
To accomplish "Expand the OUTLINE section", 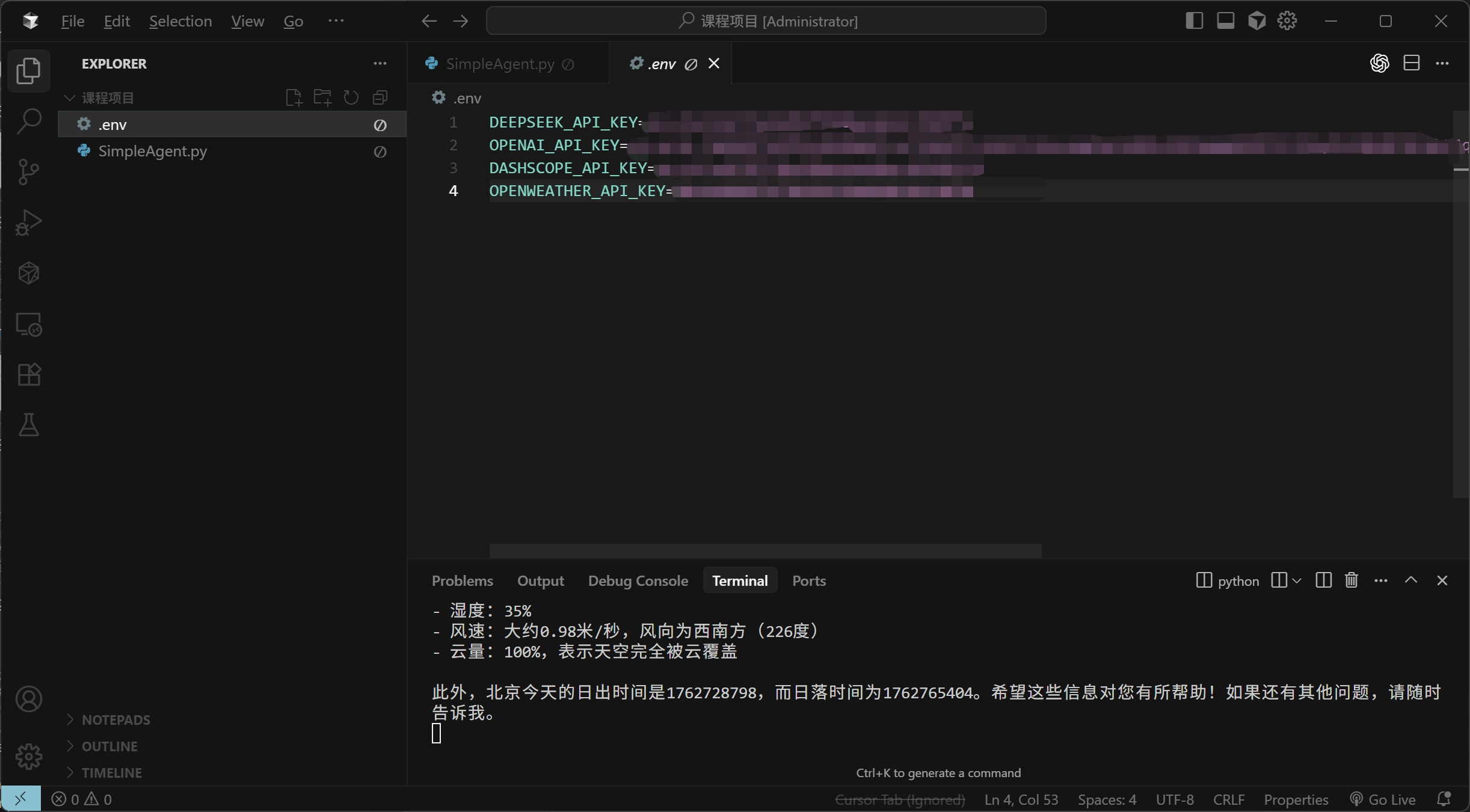I will coord(109,746).
